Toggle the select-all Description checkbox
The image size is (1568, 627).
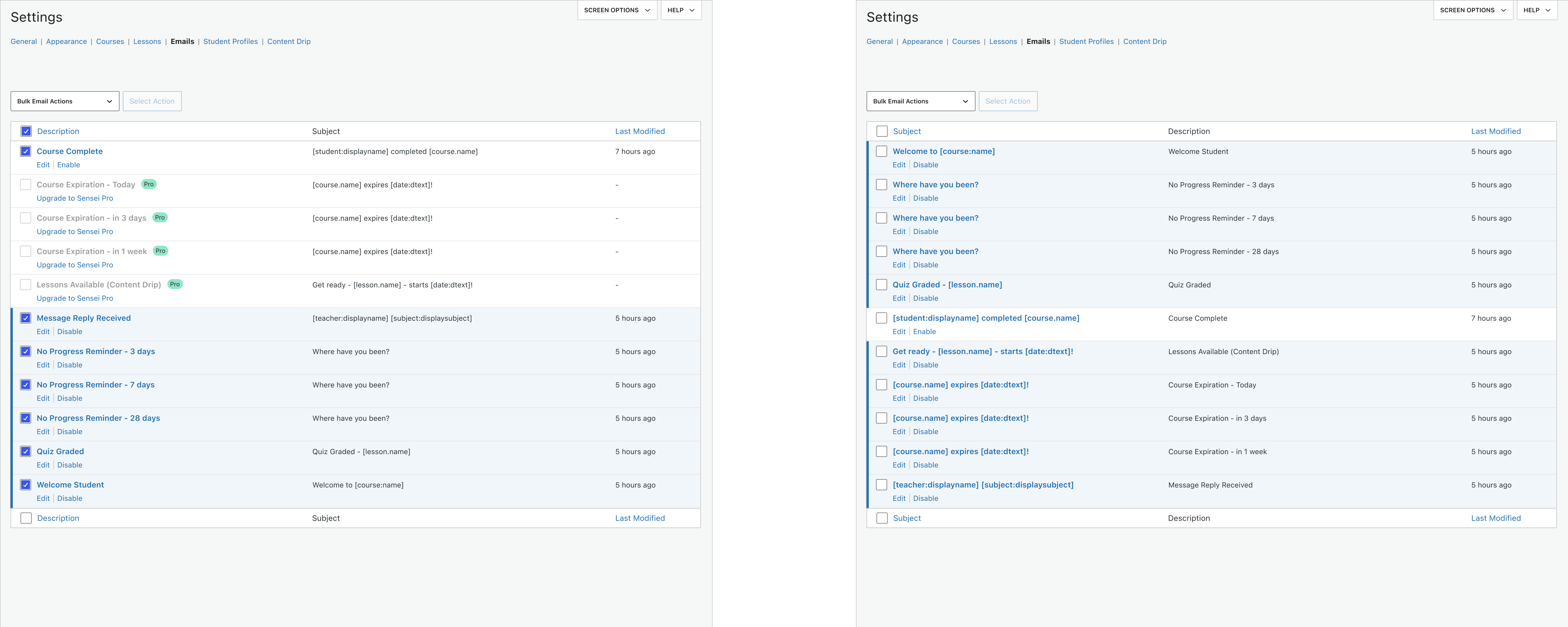click(x=26, y=131)
